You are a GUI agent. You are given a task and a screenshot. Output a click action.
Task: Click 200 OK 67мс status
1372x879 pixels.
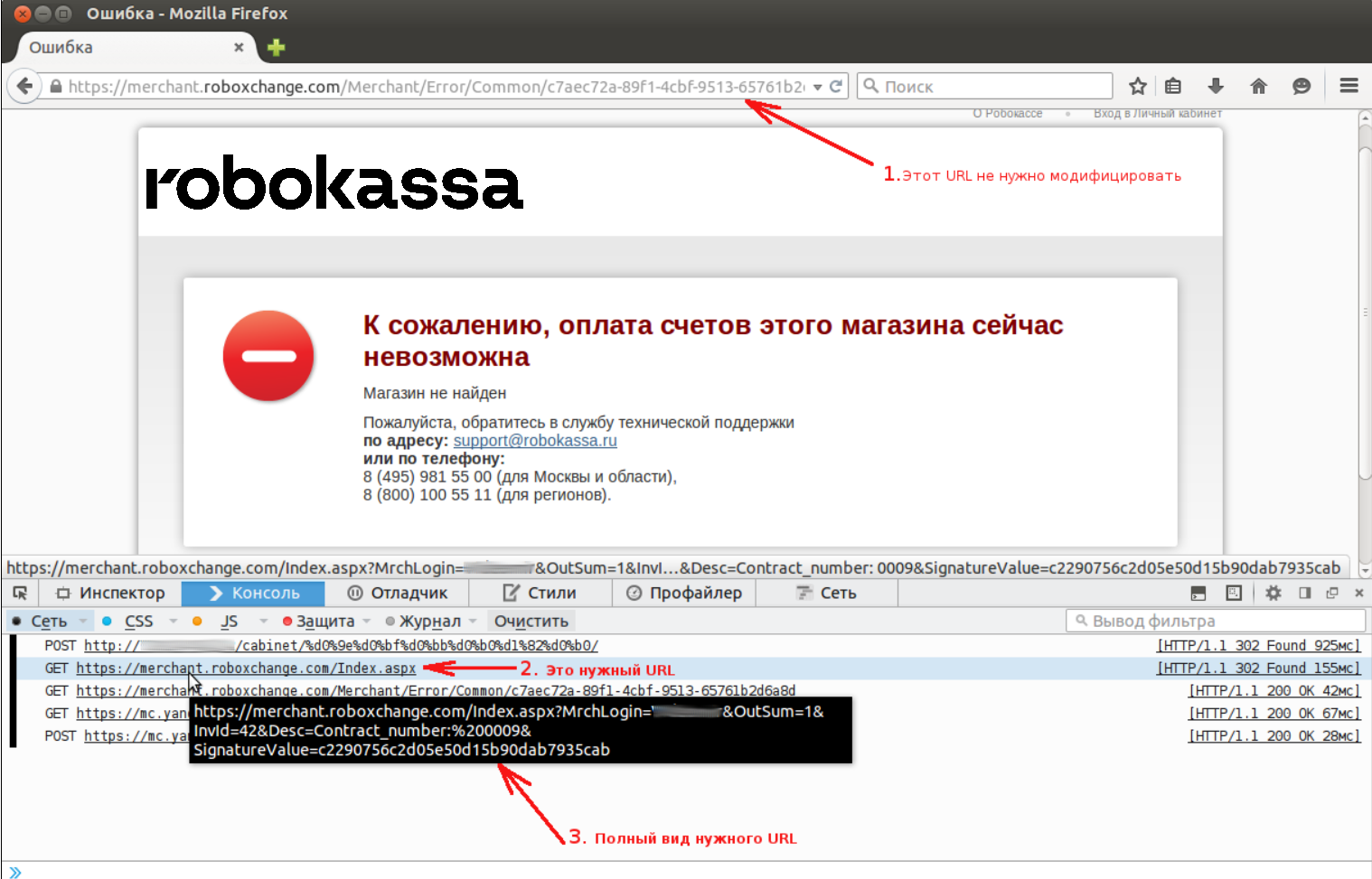1274,713
